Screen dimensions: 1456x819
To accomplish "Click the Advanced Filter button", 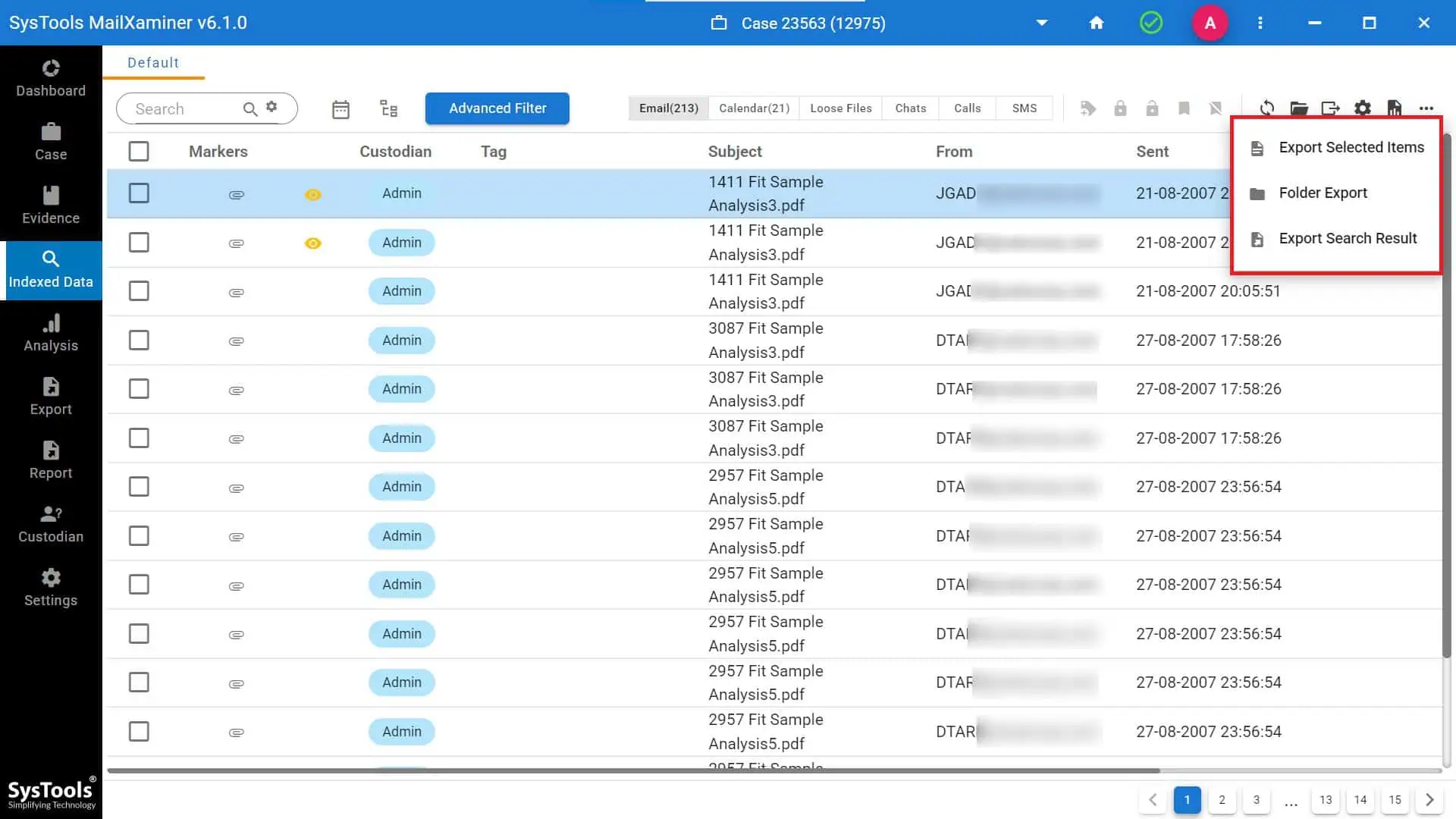I will 497,108.
